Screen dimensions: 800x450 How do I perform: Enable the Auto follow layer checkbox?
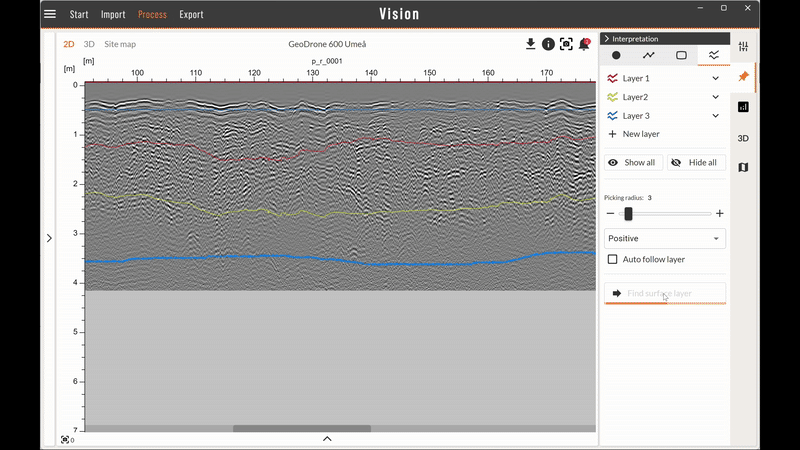point(613,259)
